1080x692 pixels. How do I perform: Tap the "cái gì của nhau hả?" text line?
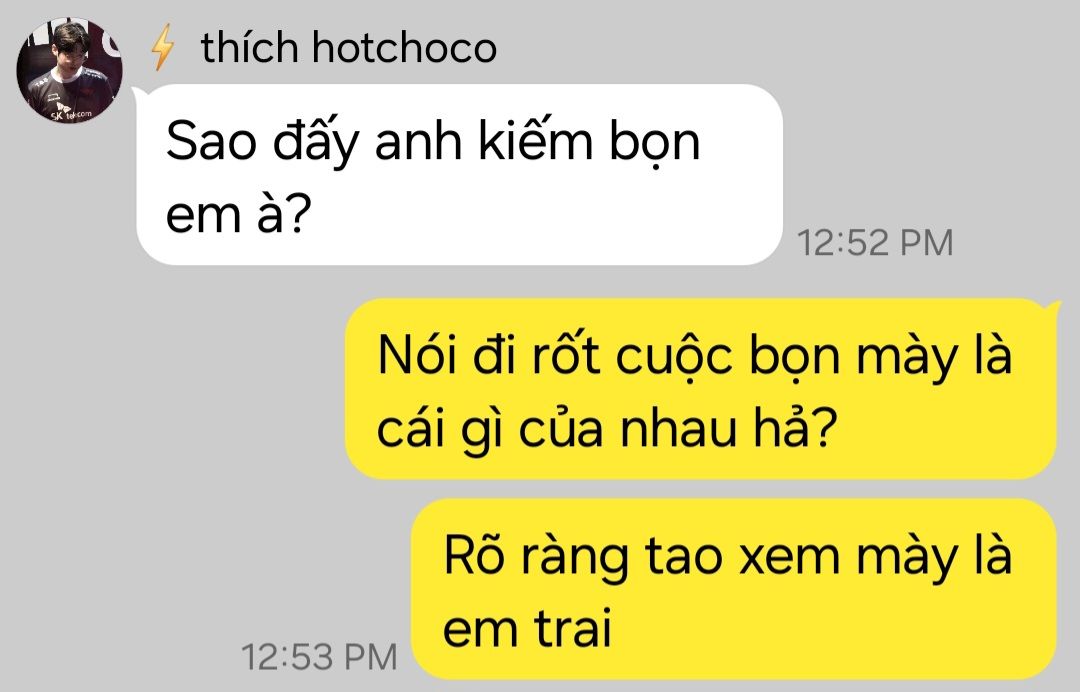pyautogui.click(x=607, y=428)
